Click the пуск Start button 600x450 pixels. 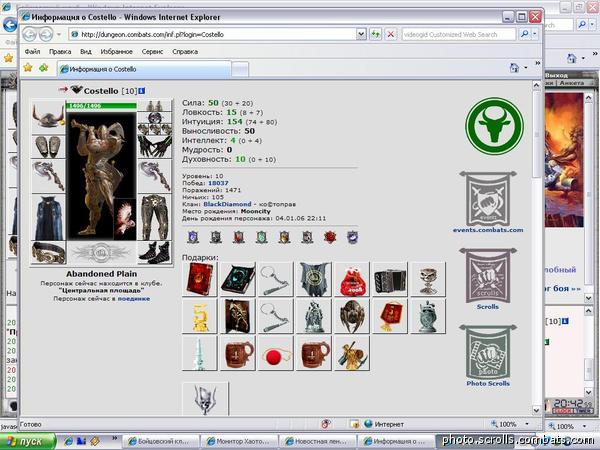pyautogui.click(x=28, y=441)
